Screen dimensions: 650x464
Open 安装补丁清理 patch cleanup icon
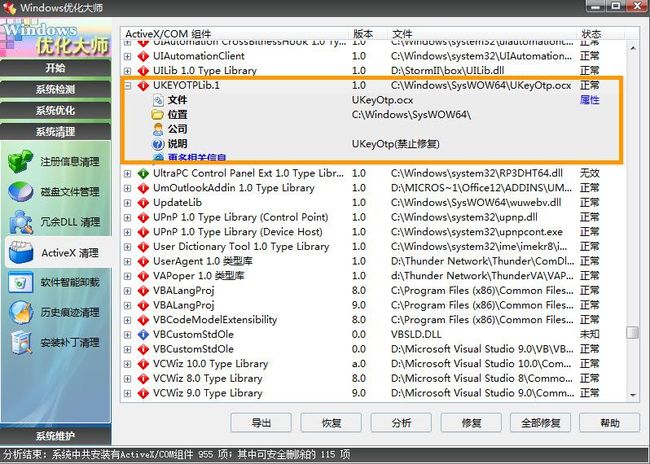coord(20,343)
